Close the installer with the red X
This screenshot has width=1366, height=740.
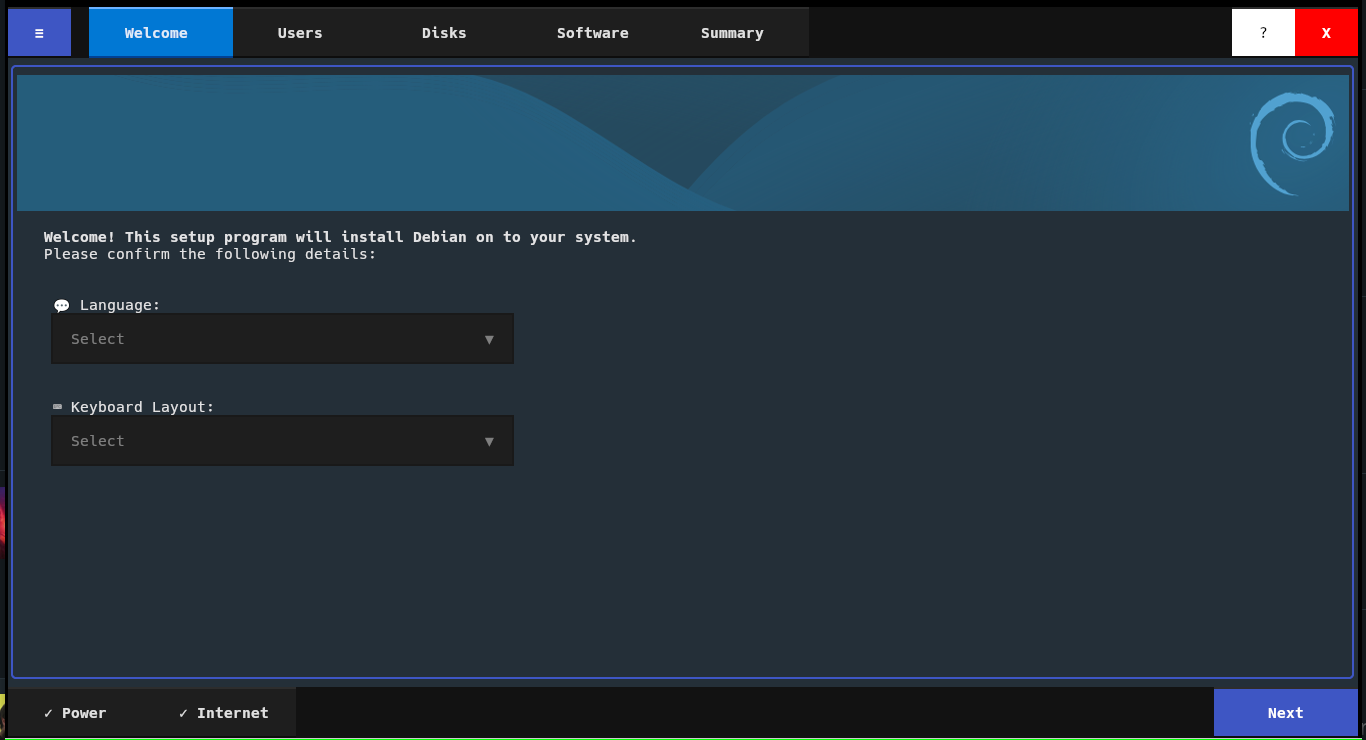(1326, 33)
